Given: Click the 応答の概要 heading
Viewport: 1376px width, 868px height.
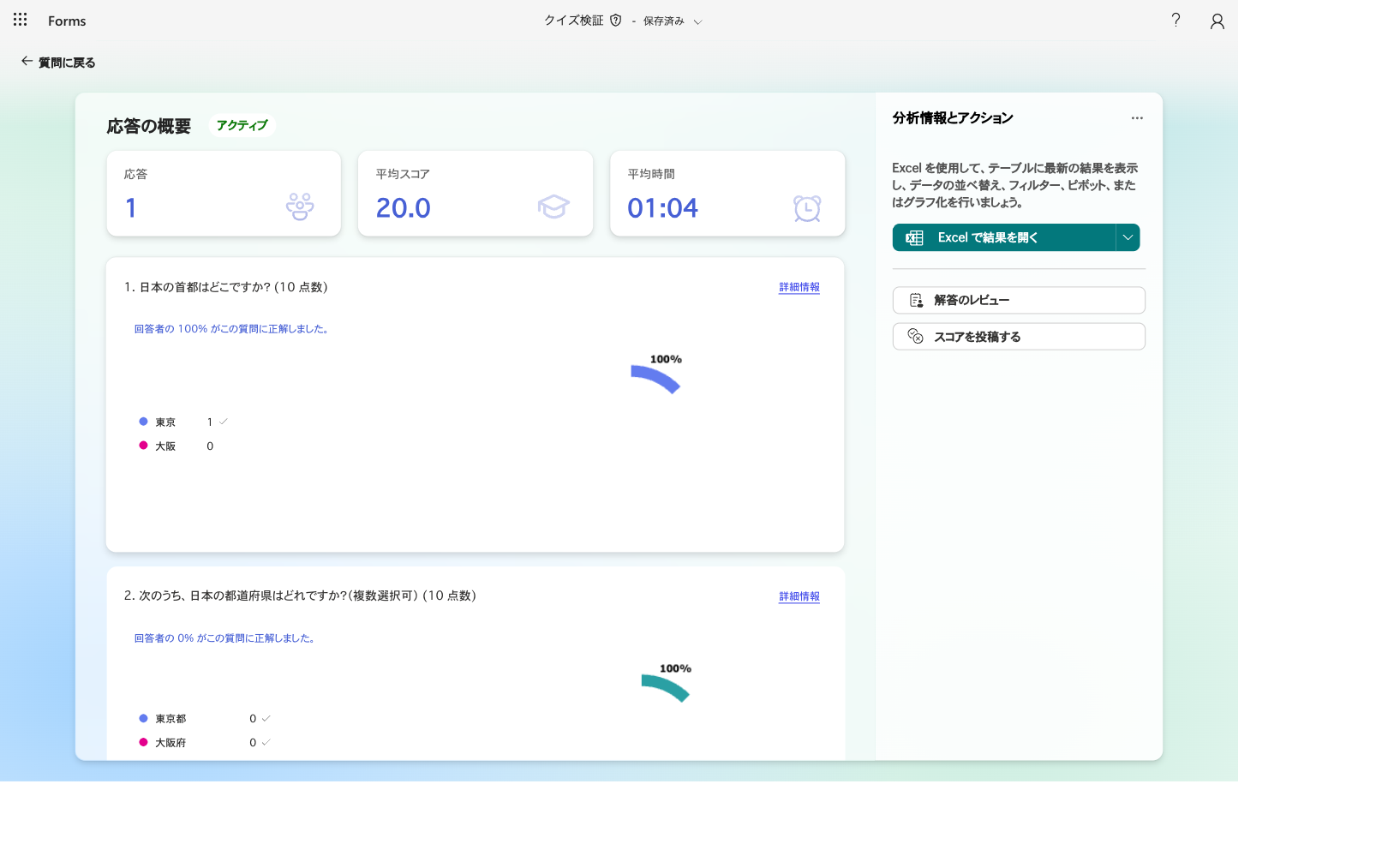Looking at the screenshot, I should (x=149, y=126).
